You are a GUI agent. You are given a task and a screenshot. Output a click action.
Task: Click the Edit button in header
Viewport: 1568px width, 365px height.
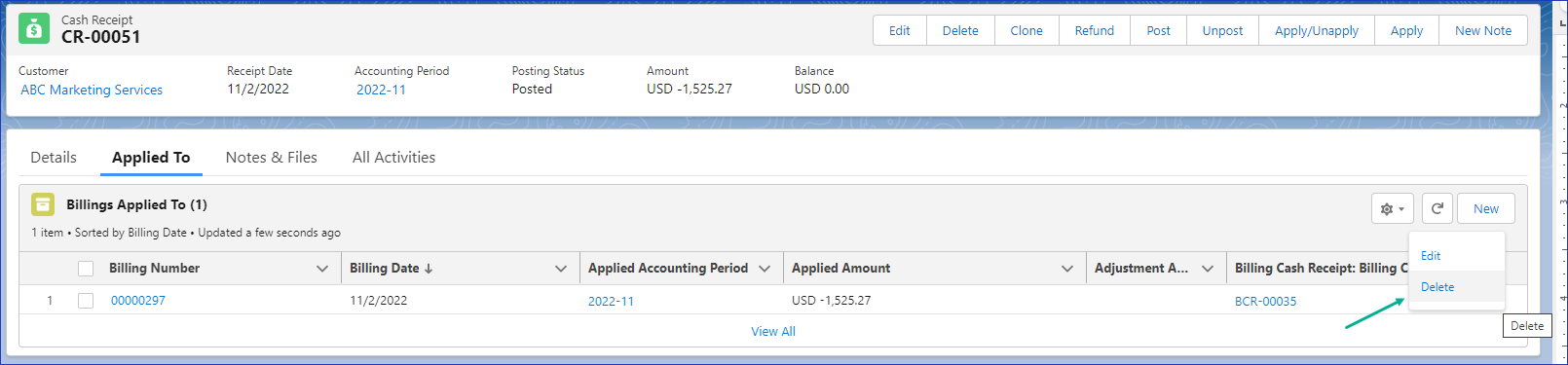899,30
